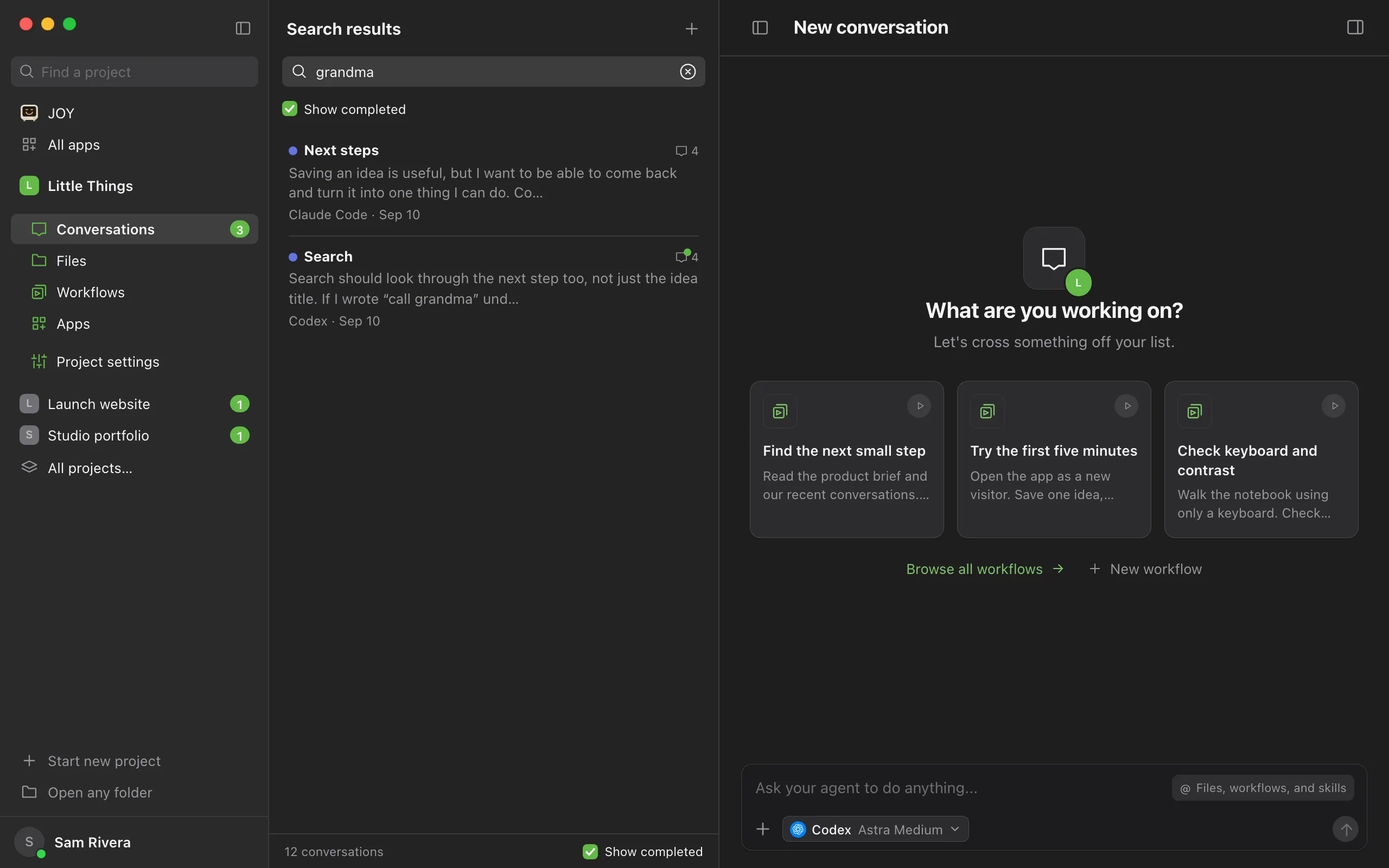Run the Try the first five minutes workflow
Viewport: 1389px width, 868px height.
point(1127,406)
